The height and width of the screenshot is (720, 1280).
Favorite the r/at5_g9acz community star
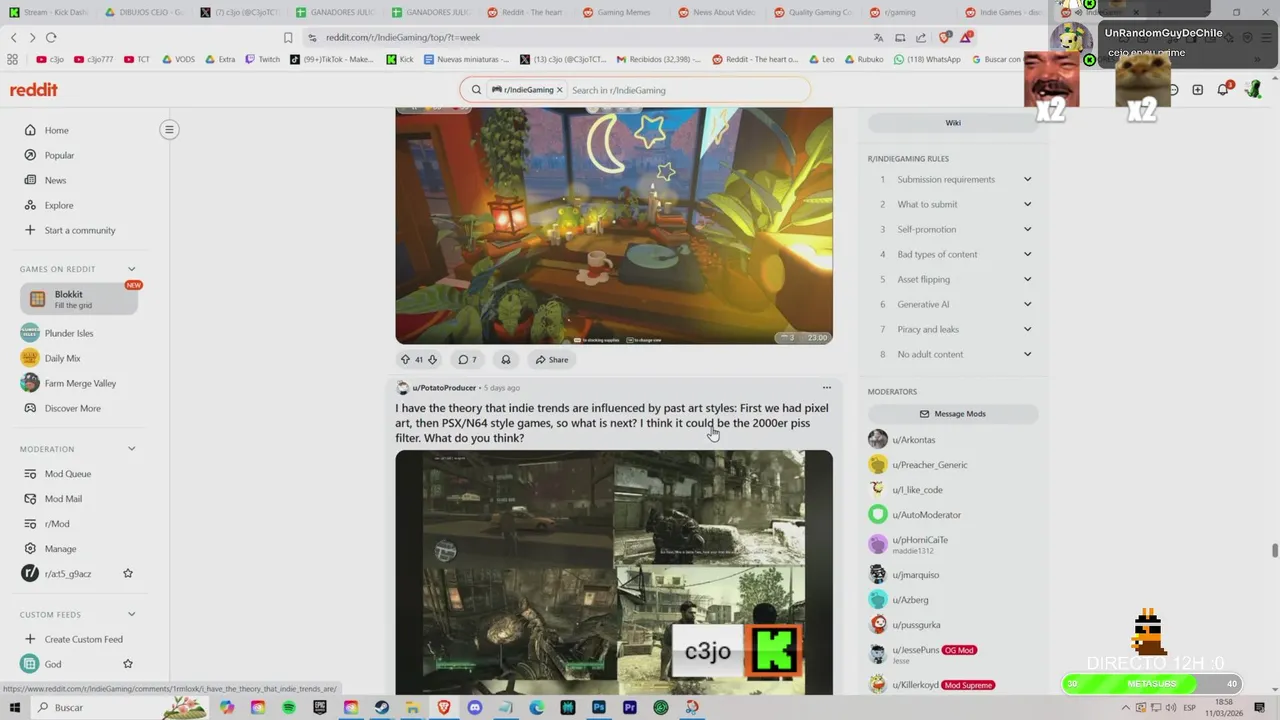click(x=128, y=574)
